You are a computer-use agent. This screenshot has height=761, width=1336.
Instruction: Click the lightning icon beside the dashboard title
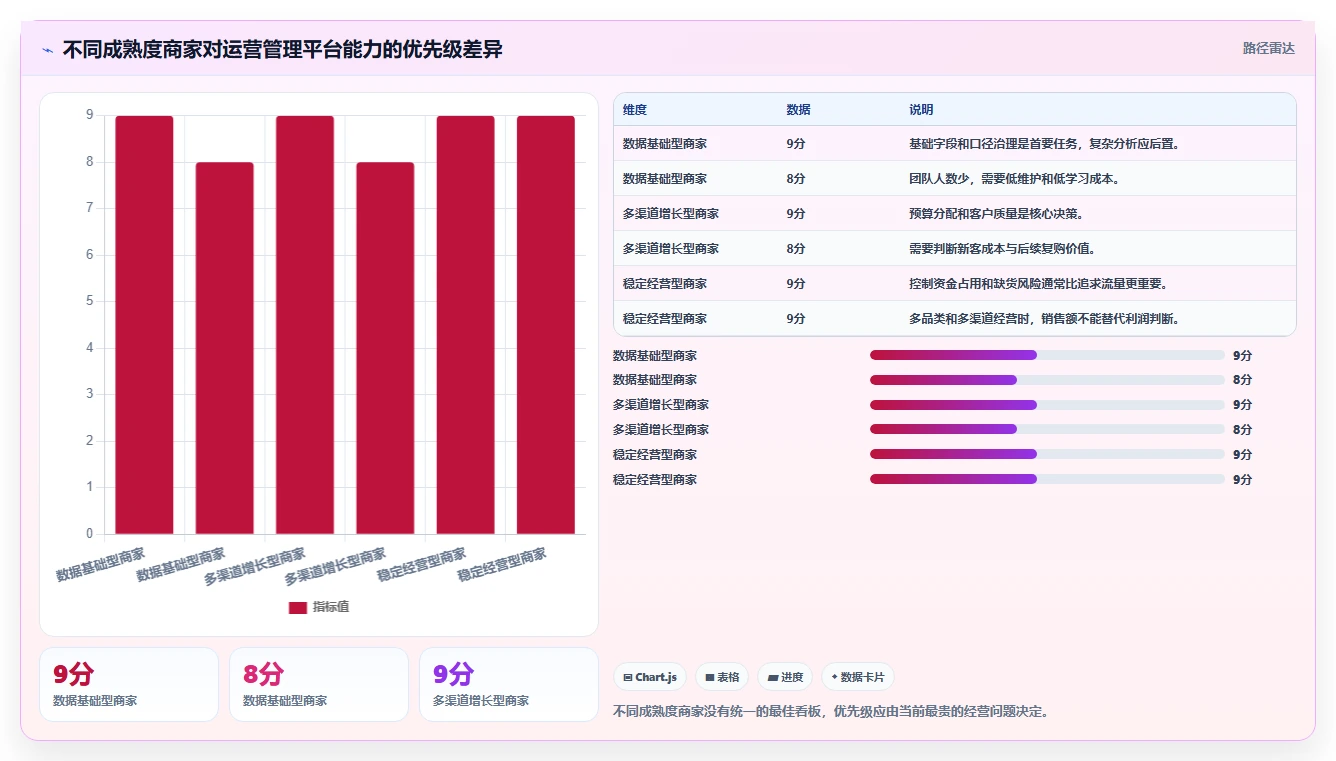point(48,50)
